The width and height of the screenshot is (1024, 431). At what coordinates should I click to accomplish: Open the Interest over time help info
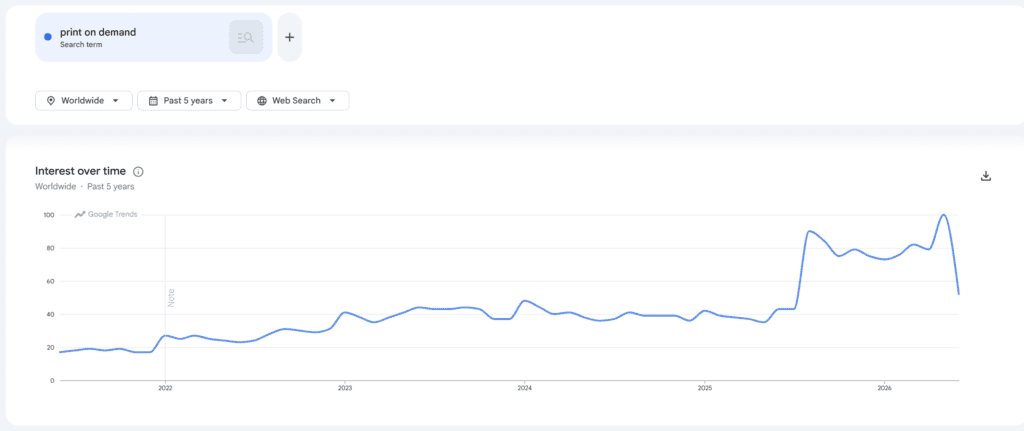[138, 172]
